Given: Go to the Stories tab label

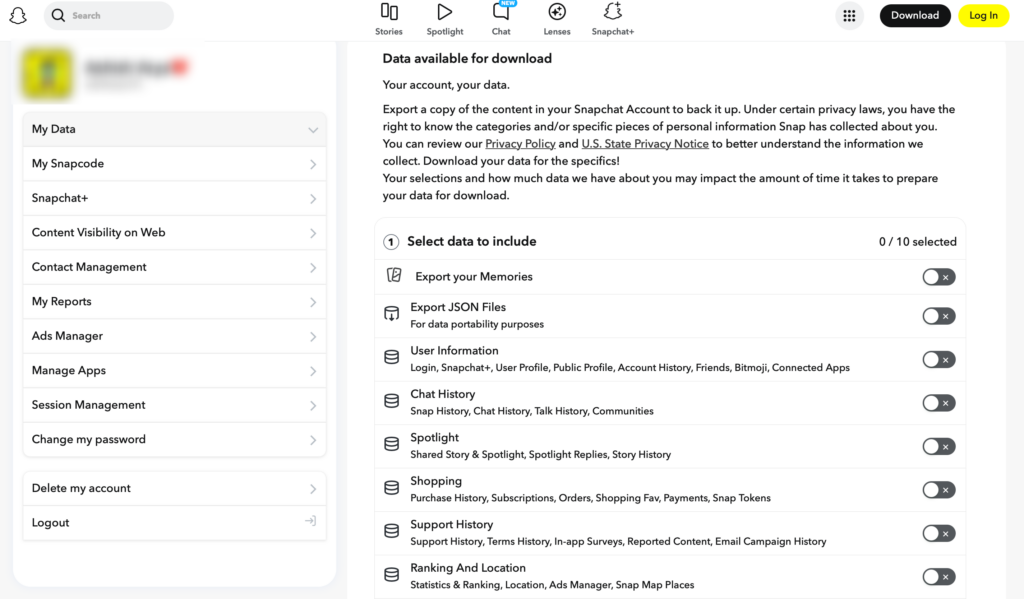Looking at the screenshot, I should point(389,31).
